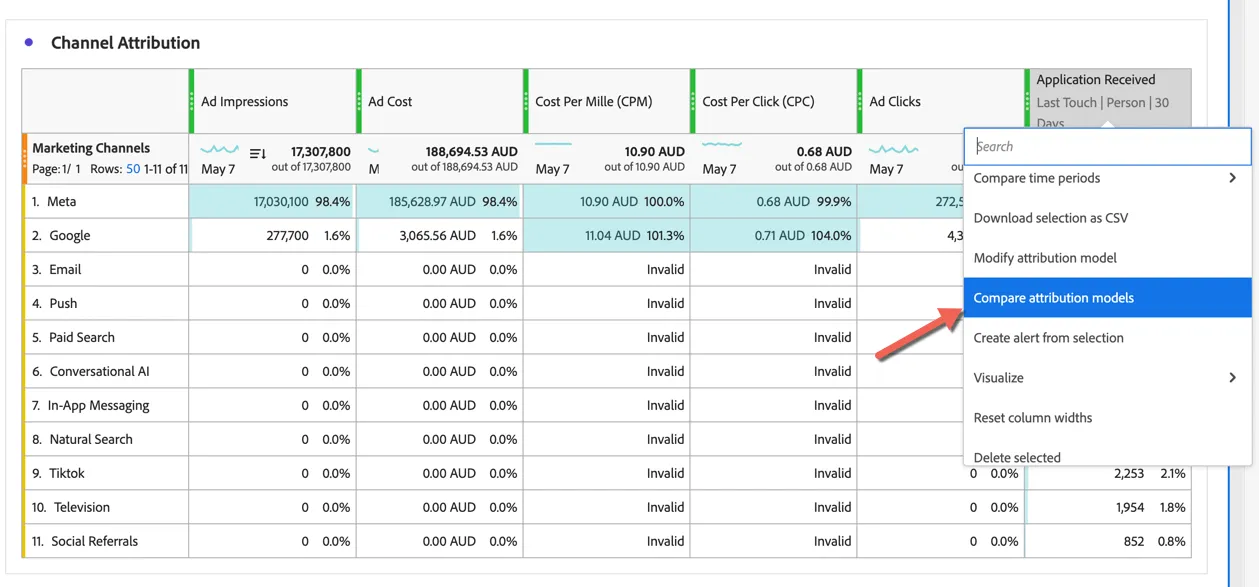
Task: Grab the Cost Per Mille column drag handle
Action: point(526,101)
